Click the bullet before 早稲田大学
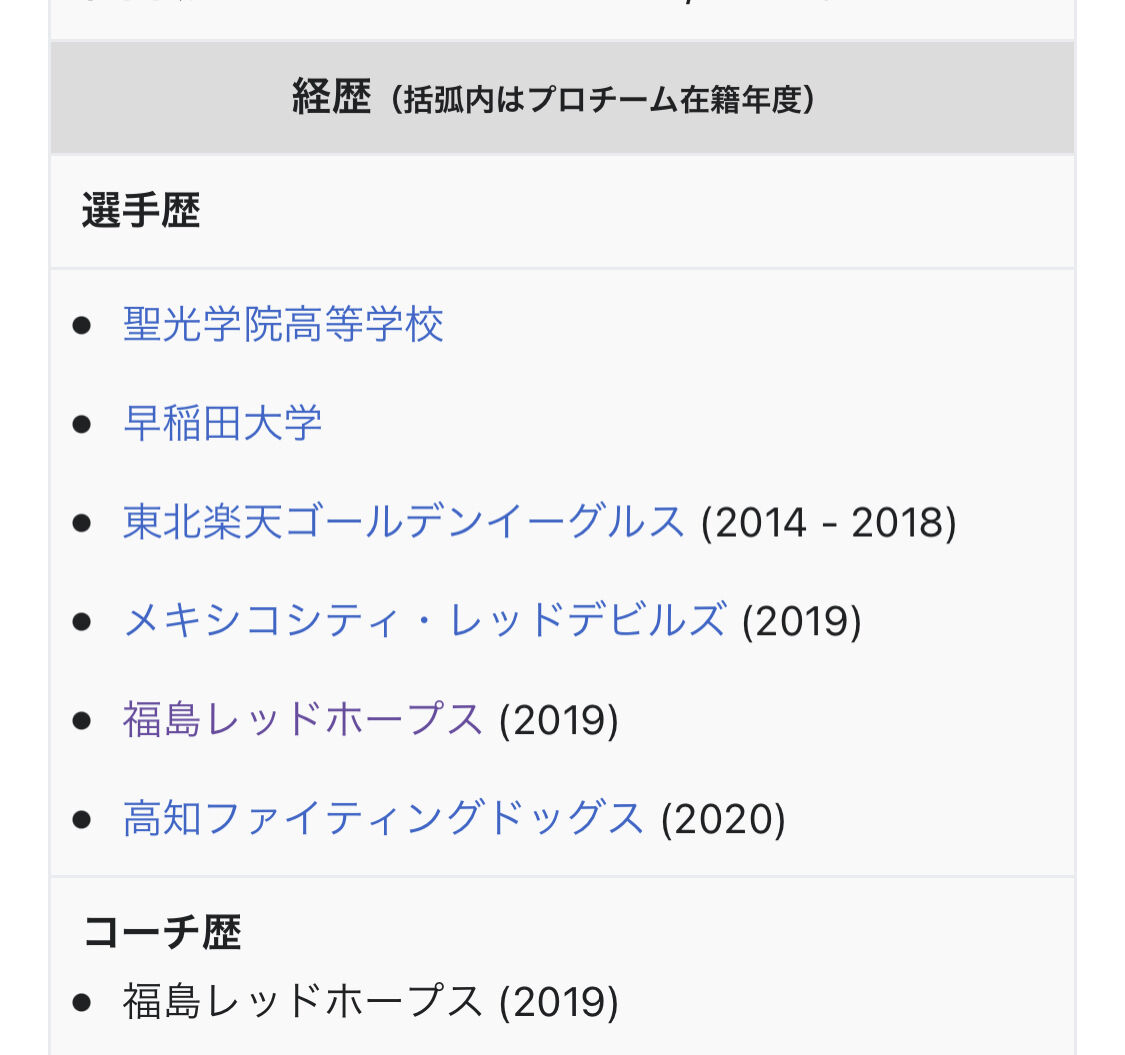 [x=82, y=424]
